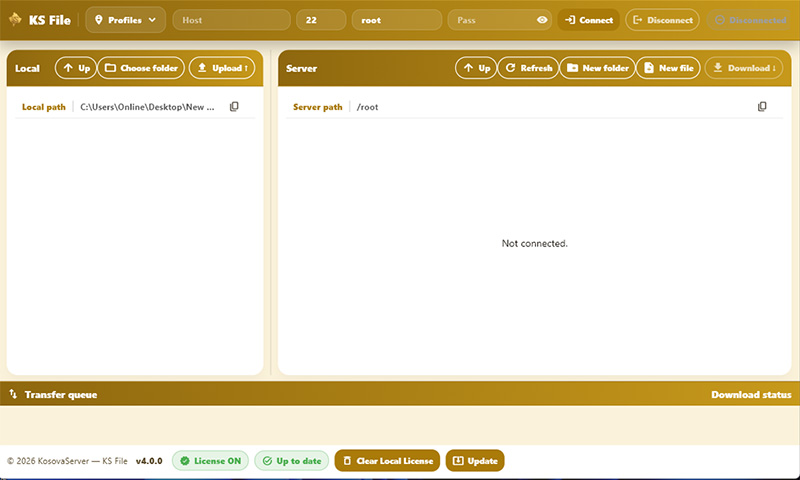Image resolution: width=800 pixels, height=480 pixels.
Task: Click the Transfer queue heading
Action: pyautogui.click(x=61, y=395)
